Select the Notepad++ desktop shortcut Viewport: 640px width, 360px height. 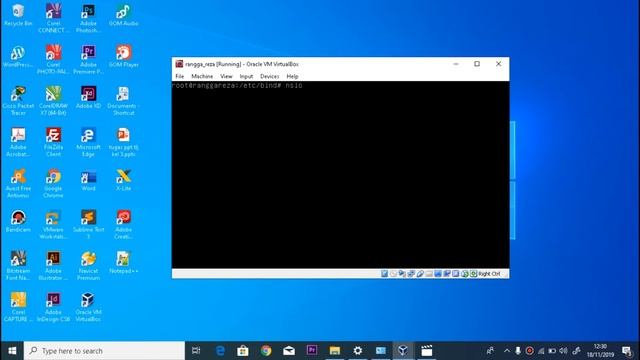pos(123,262)
